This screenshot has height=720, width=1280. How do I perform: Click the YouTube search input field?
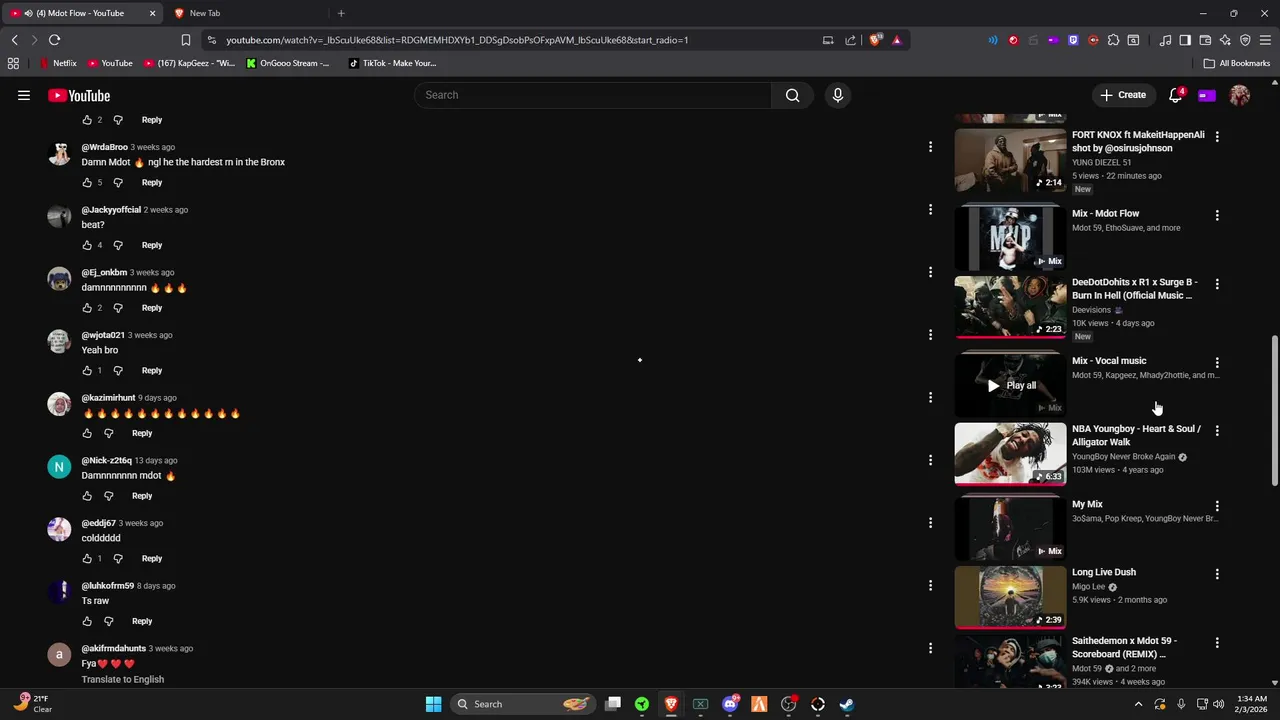[x=592, y=95]
